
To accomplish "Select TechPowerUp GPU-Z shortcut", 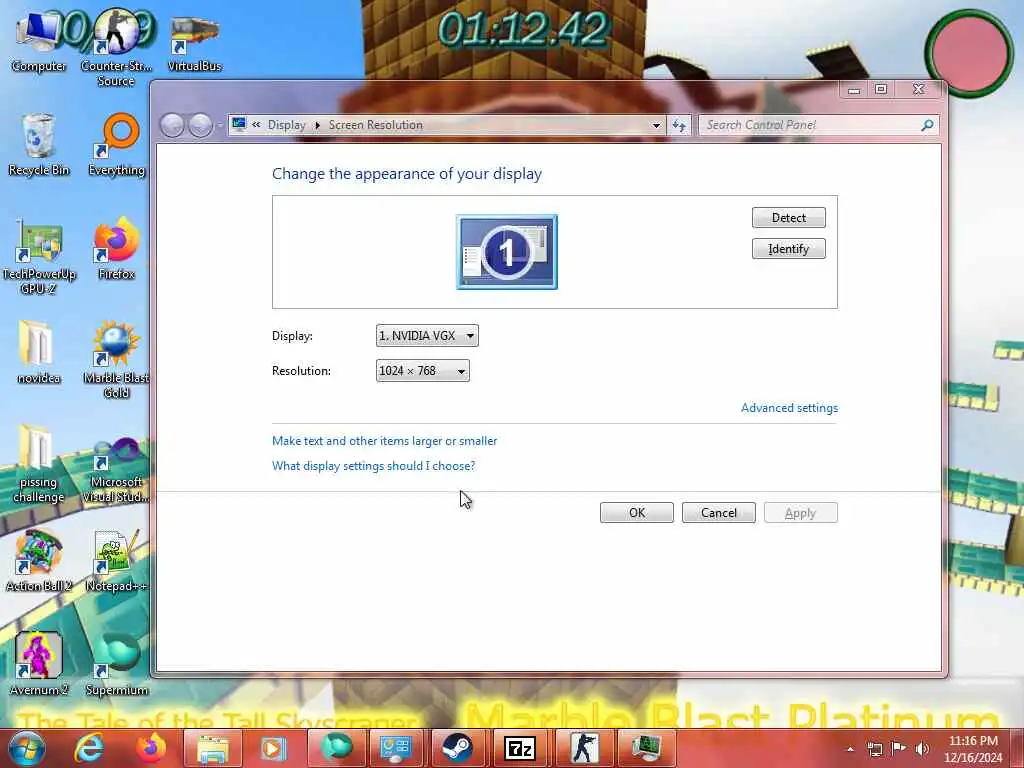I will 38,257.
